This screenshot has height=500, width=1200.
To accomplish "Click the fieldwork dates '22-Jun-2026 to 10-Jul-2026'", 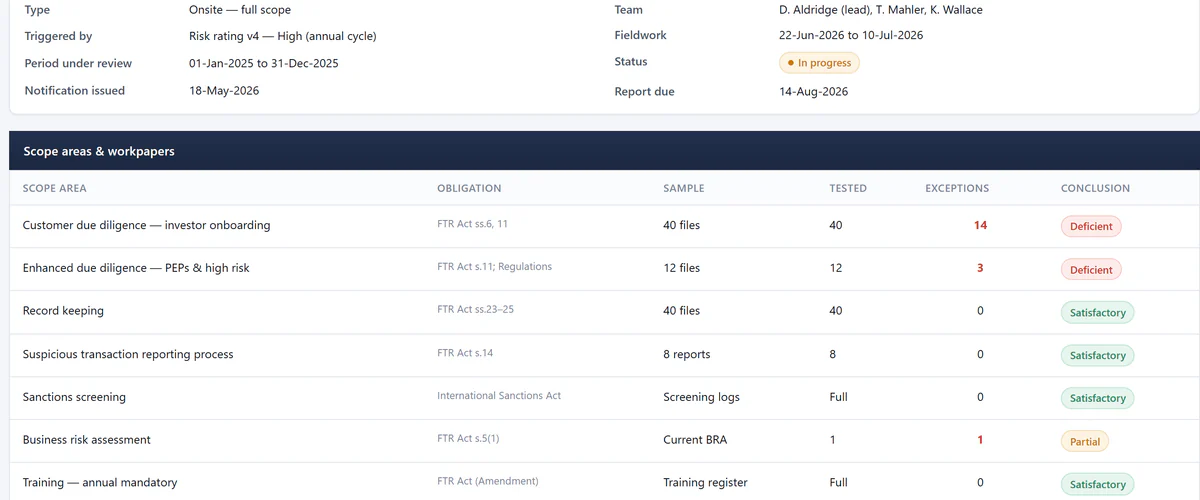I will [850, 35].
